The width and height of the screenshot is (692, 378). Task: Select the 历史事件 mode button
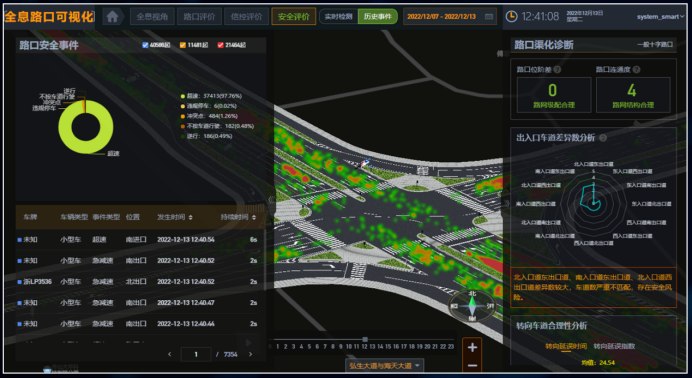point(377,17)
